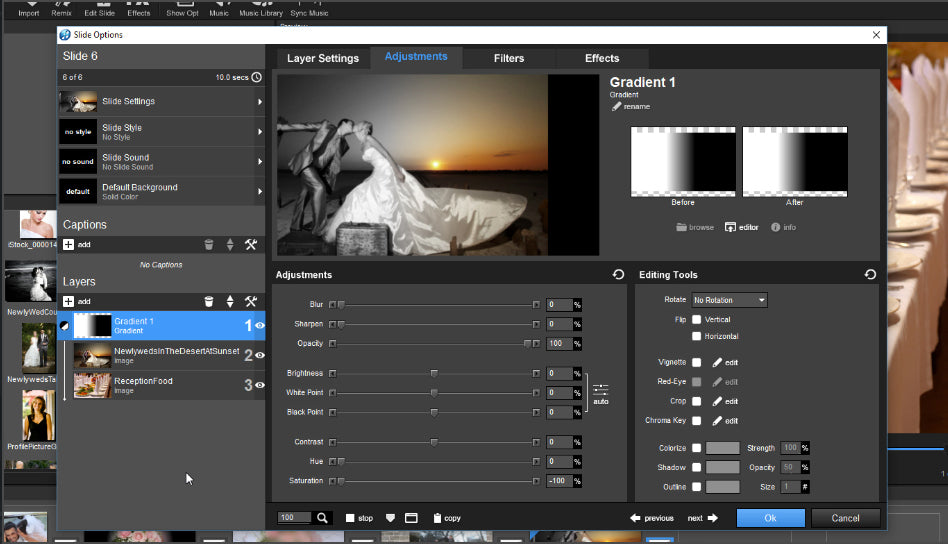Click the Contrast slider handle

pyautogui.click(x=434, y=442)
